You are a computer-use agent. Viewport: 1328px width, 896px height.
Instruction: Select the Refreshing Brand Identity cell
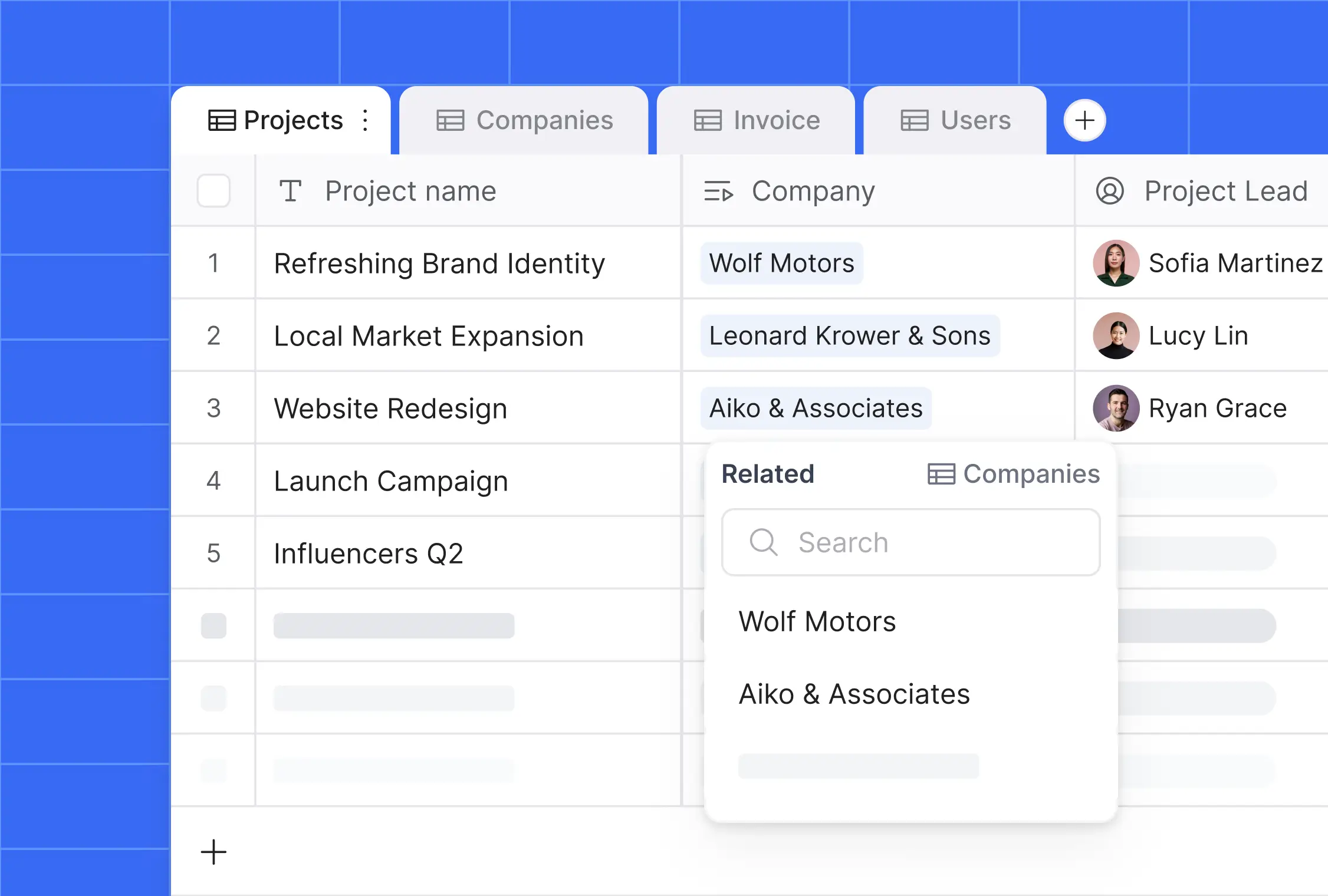click(x=468, y=263)
